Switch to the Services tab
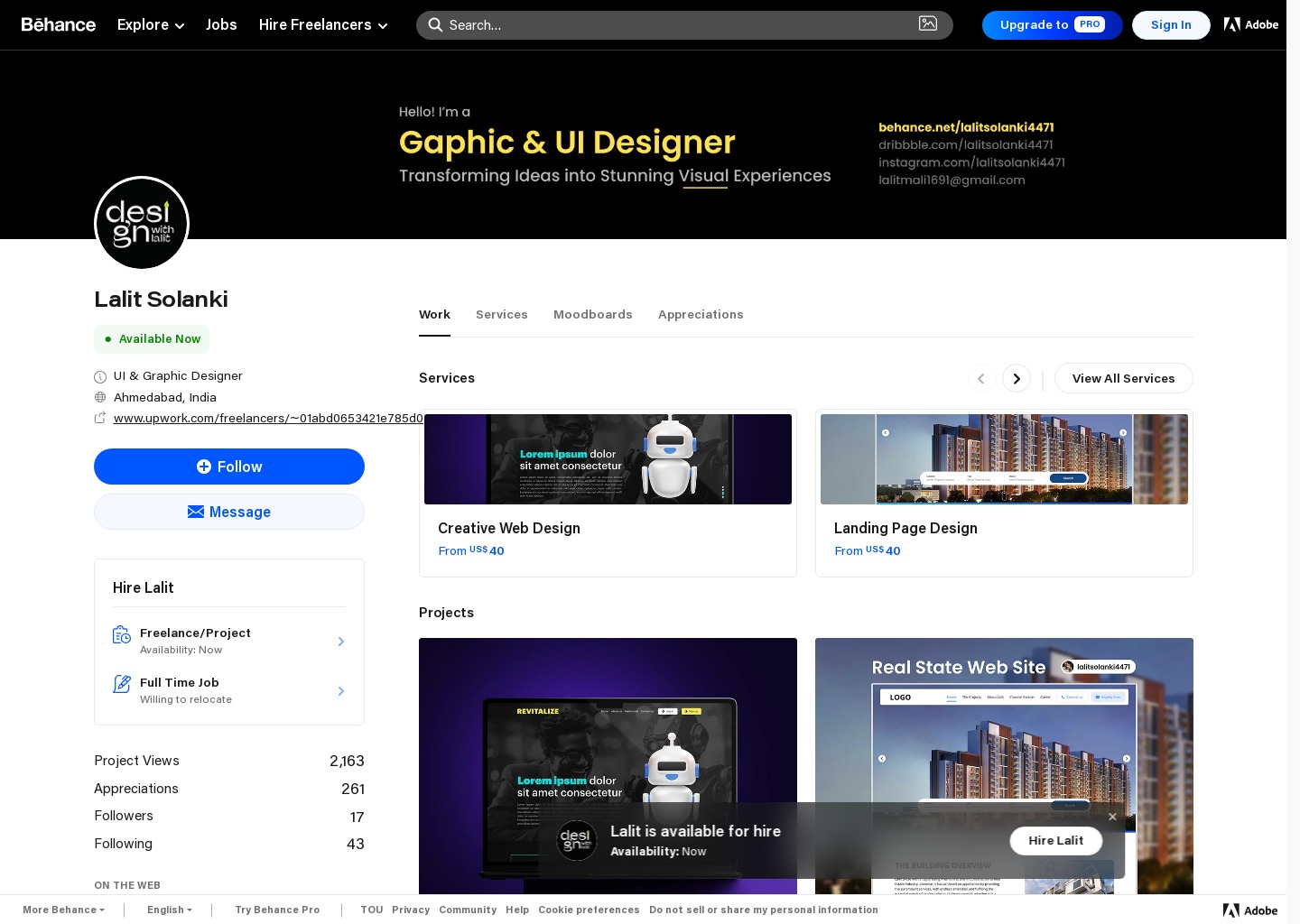 click(x=502, y=314)
